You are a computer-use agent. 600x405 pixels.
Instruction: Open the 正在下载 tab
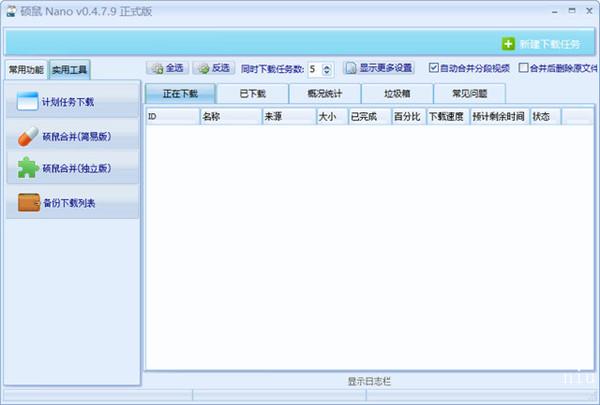tap(180, 93)
